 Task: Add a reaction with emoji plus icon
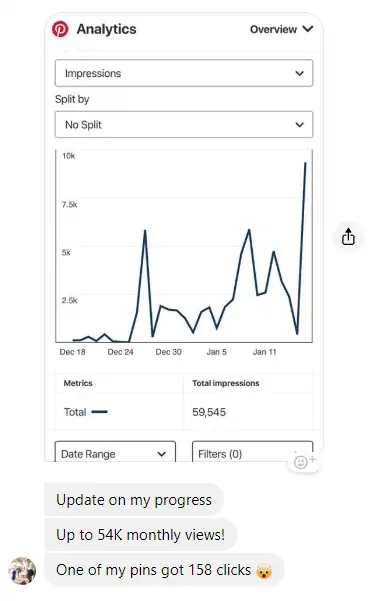coord(304,461)
